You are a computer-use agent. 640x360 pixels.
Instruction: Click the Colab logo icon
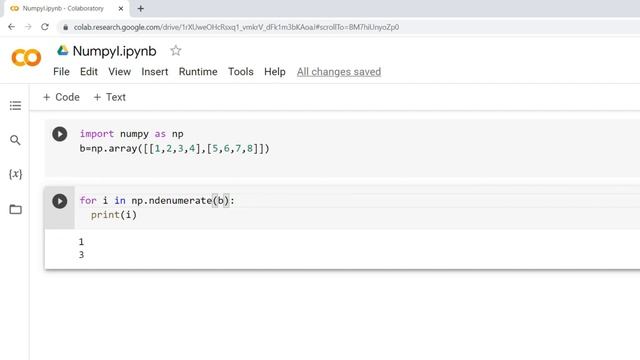tap(26, 58)
